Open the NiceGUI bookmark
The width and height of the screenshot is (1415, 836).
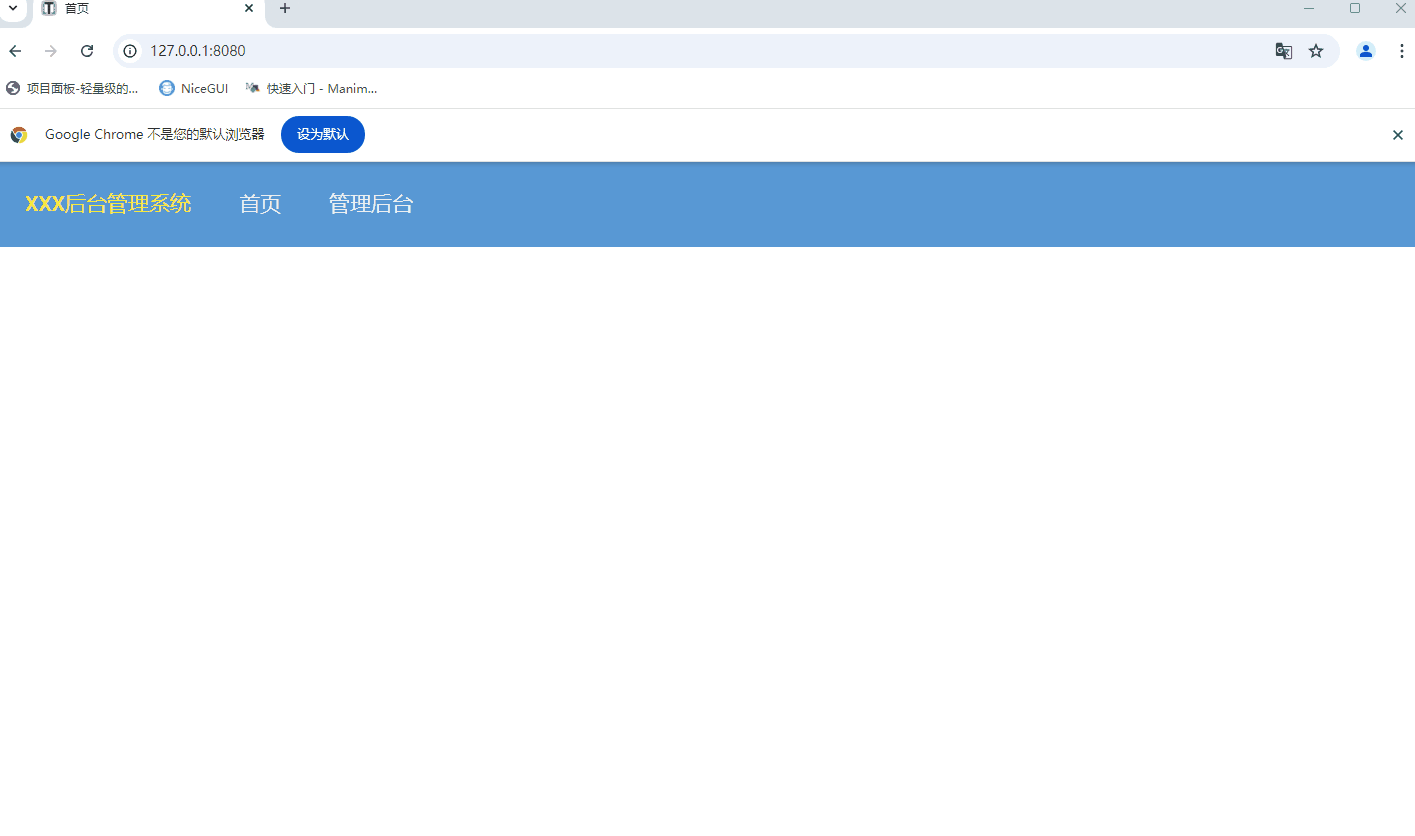(x=194, y=88)
